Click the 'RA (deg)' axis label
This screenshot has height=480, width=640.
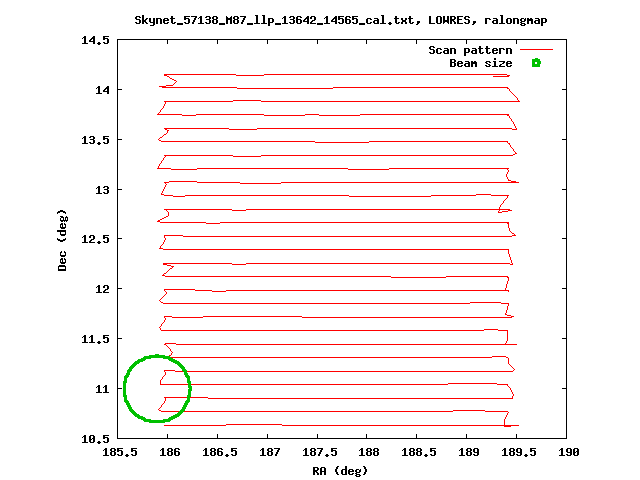click(340, 471)
